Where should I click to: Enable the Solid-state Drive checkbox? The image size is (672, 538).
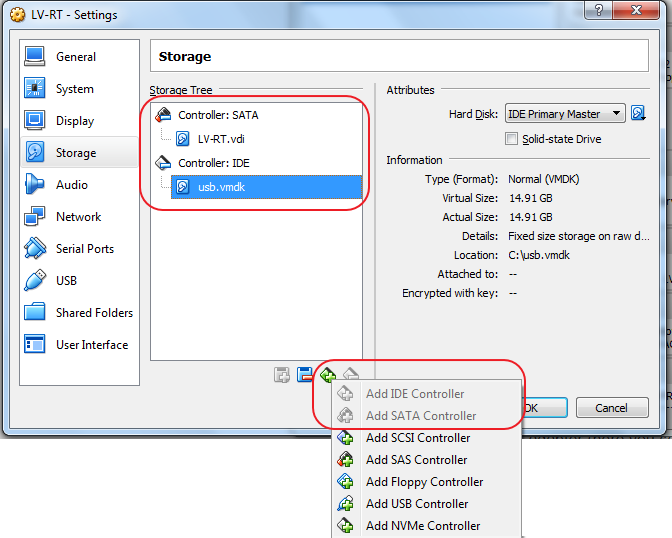pyautogui.click(x=513, y=139)
